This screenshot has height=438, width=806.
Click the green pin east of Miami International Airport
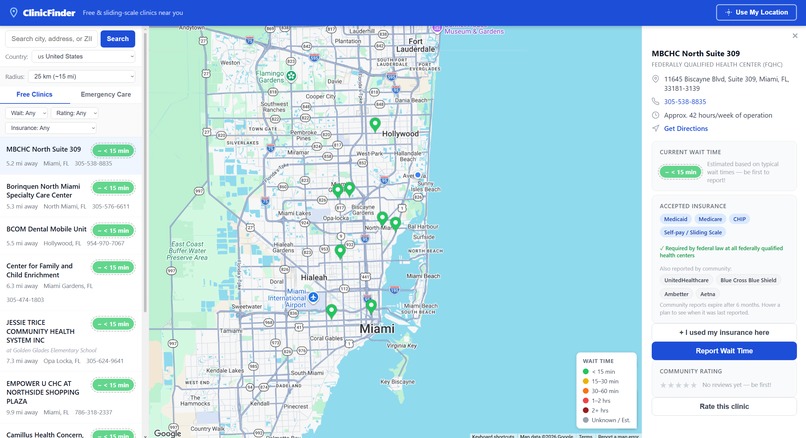click(332, 311)
